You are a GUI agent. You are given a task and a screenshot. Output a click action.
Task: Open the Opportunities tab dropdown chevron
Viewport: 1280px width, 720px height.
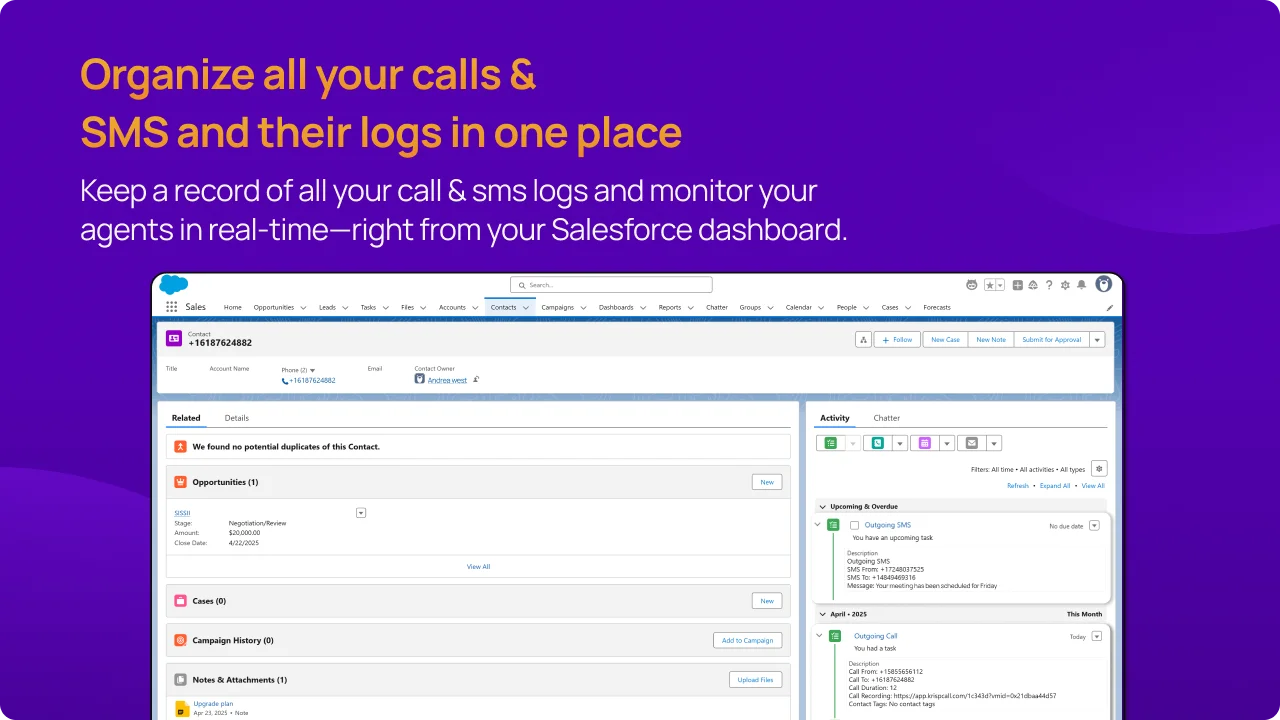tap(303, 308)
